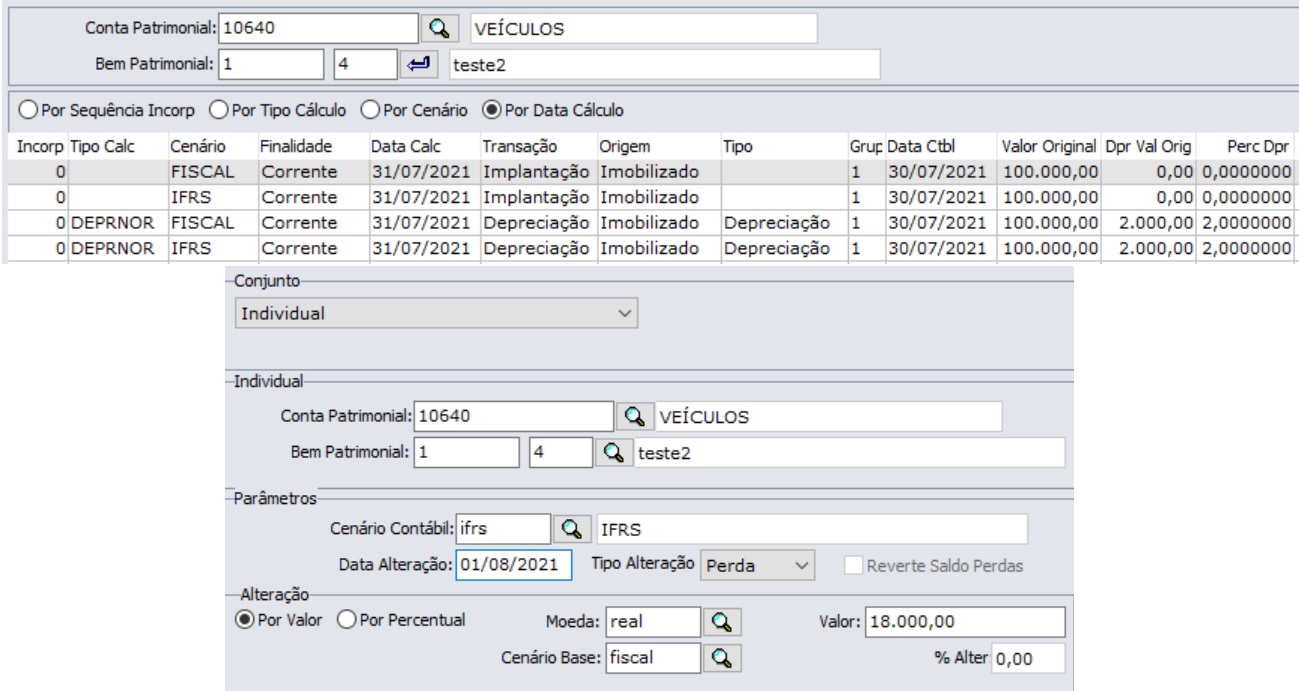Open lookup for Bem Patrimonial in Individual section

(x=612, y=453)
